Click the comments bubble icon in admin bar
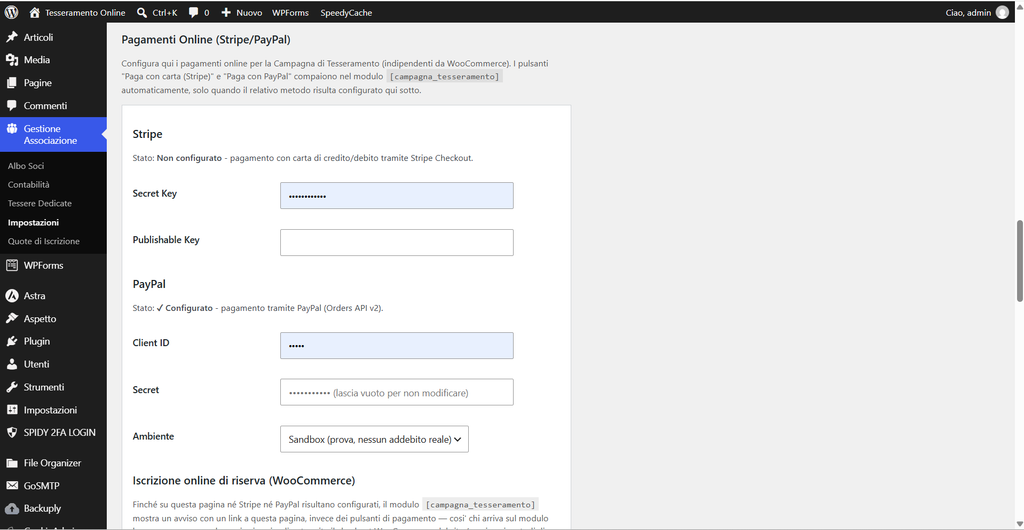This screenshot has width=1024, height=530. (194, 12)
